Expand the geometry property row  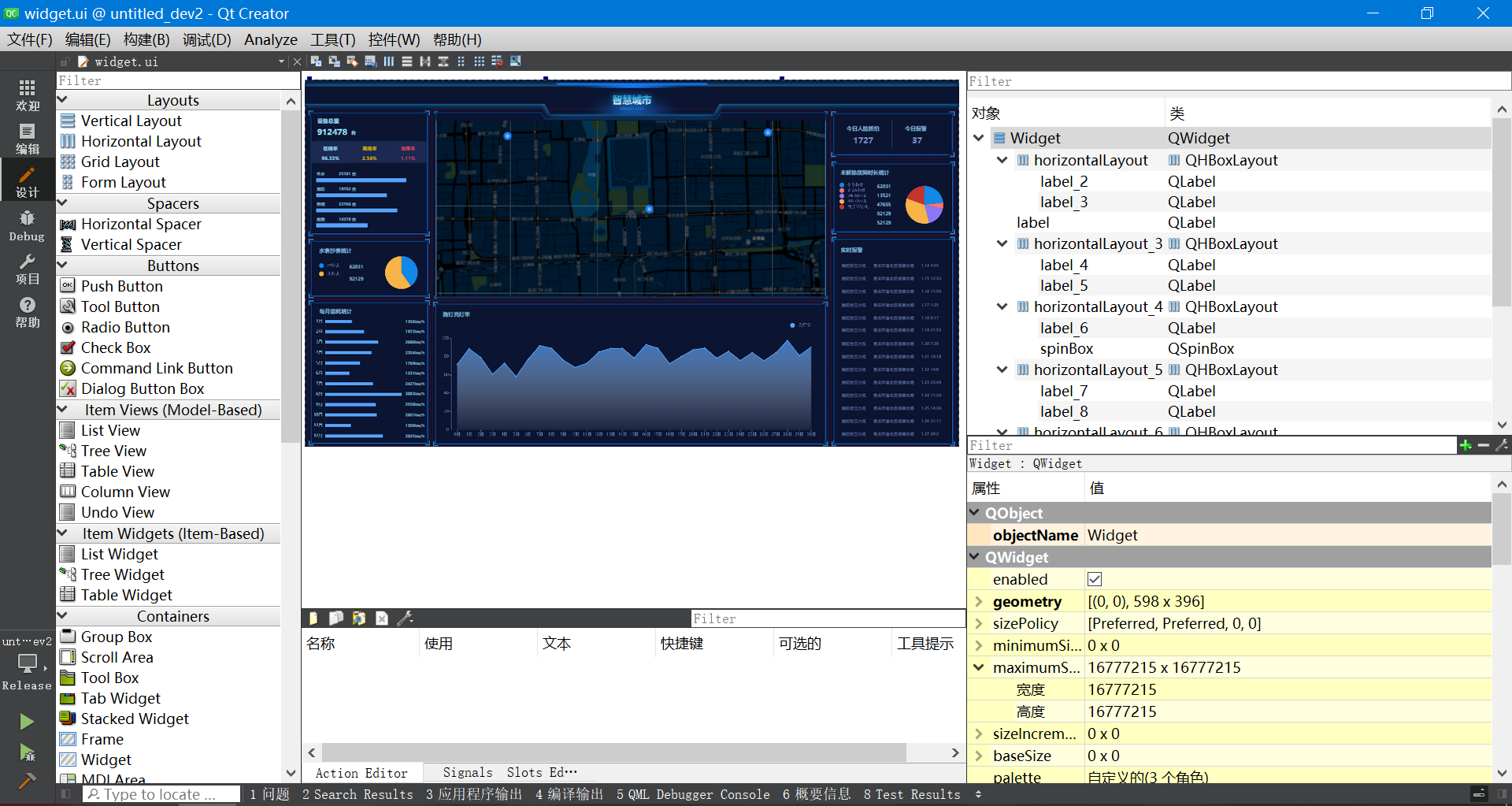tap(979, 601)
